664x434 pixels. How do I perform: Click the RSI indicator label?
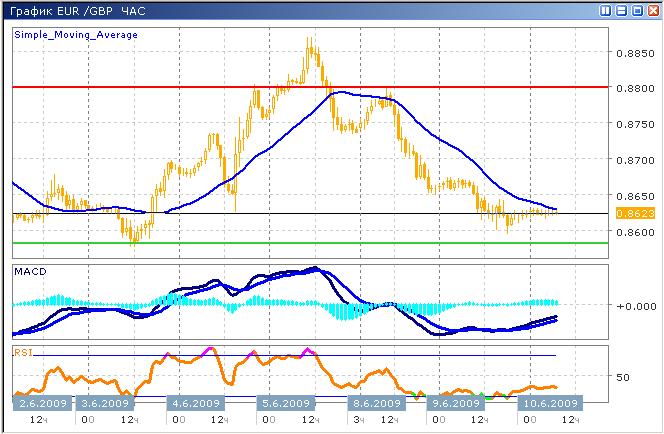click(x=23, y=351)
